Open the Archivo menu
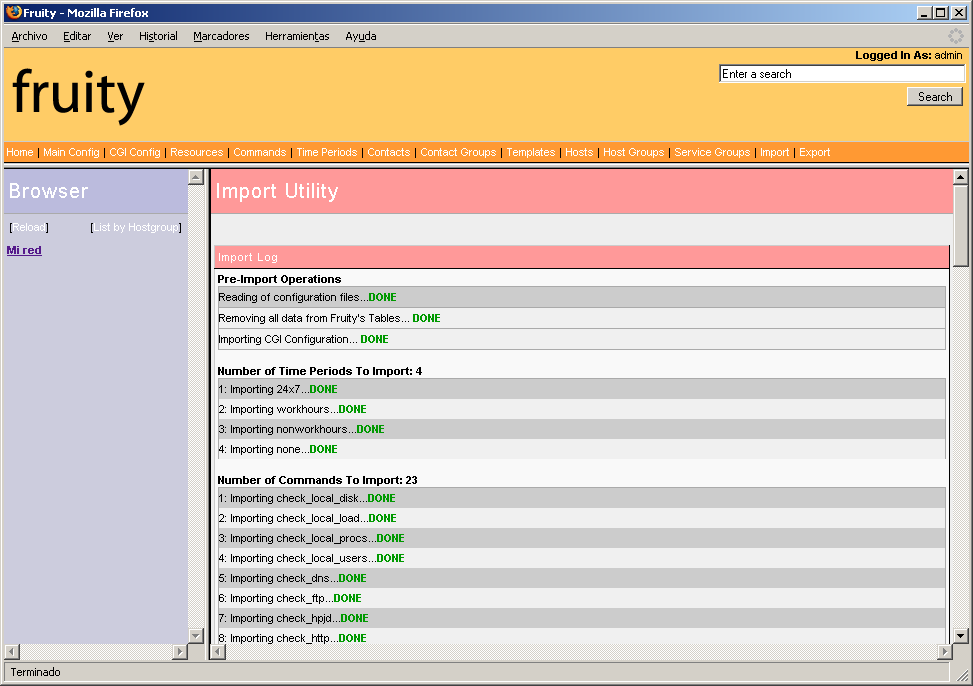This screenshot has width=973, height=686. coord(29,36)
